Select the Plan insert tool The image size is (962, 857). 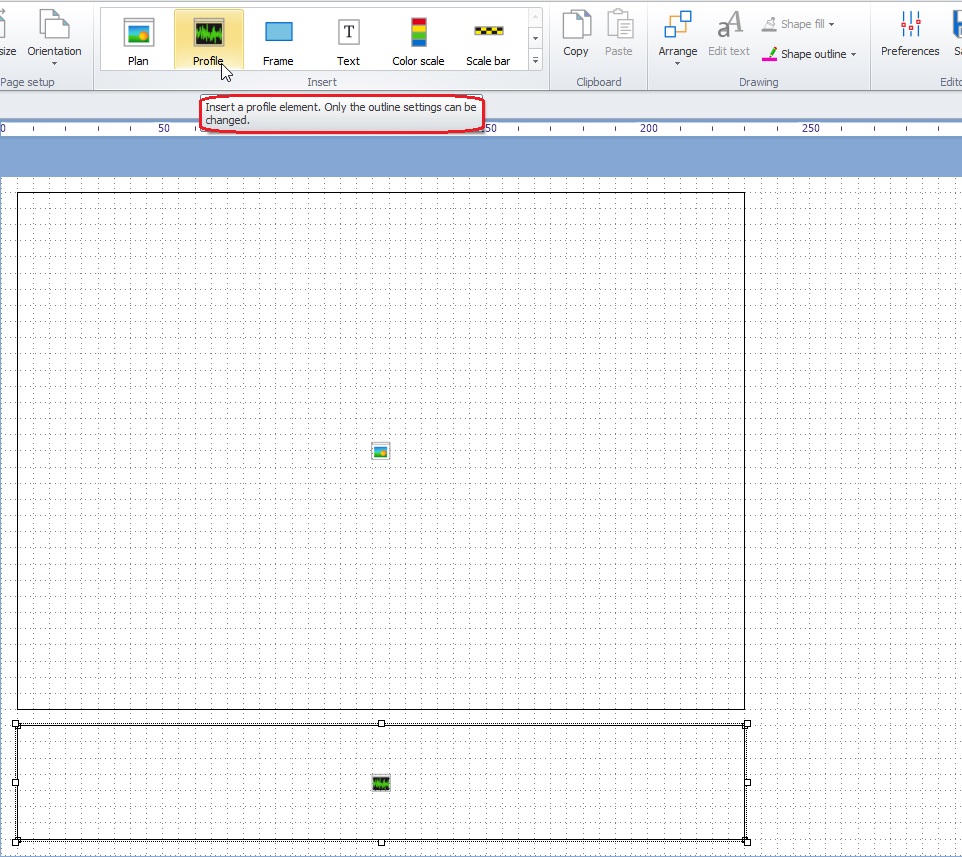pos(136,38)
